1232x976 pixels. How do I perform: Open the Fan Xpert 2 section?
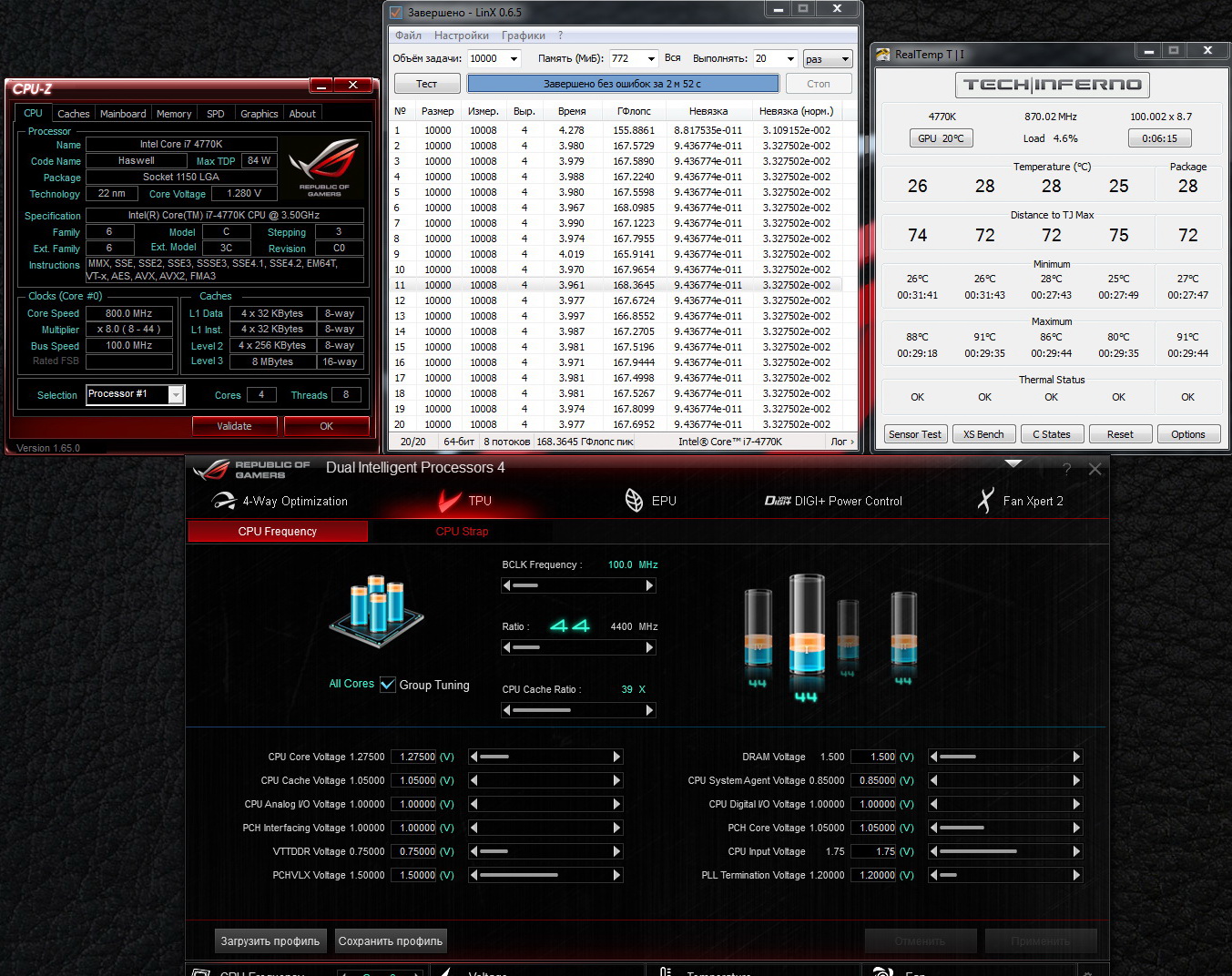click(1020, 501)
